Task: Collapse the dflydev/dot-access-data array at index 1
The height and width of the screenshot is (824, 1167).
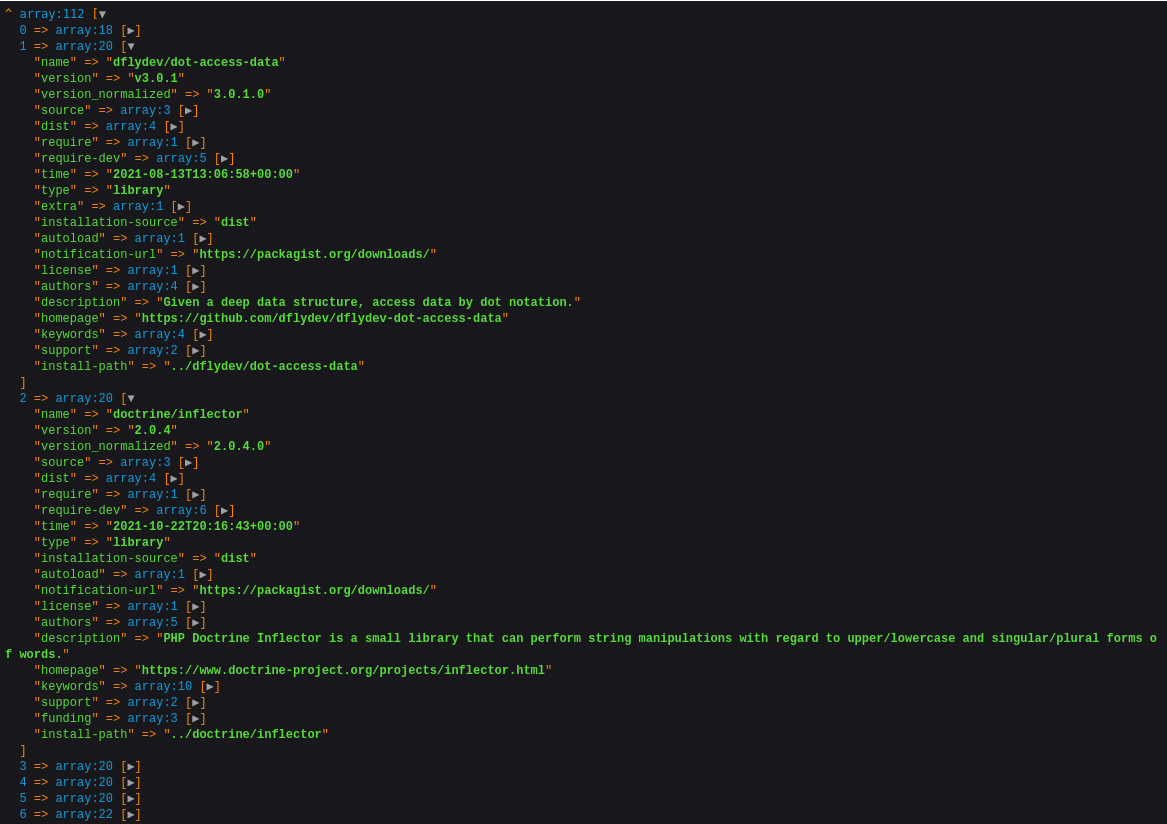Action: [x=131, y=47]
